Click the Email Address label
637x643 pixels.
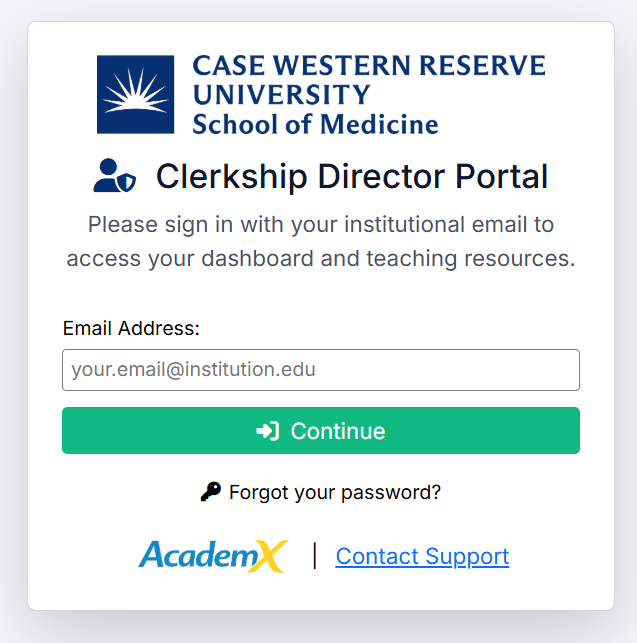pyautogui.click(x=131, y=328)
